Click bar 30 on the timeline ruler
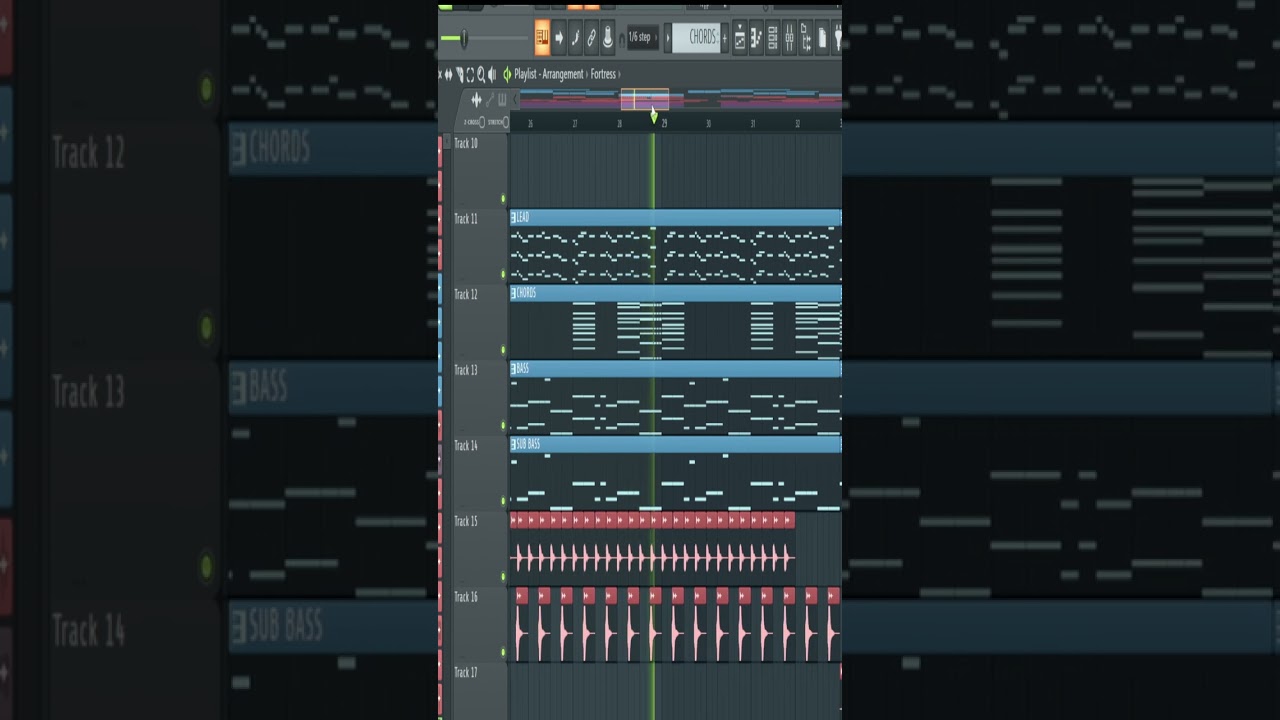 pos(708,124)
